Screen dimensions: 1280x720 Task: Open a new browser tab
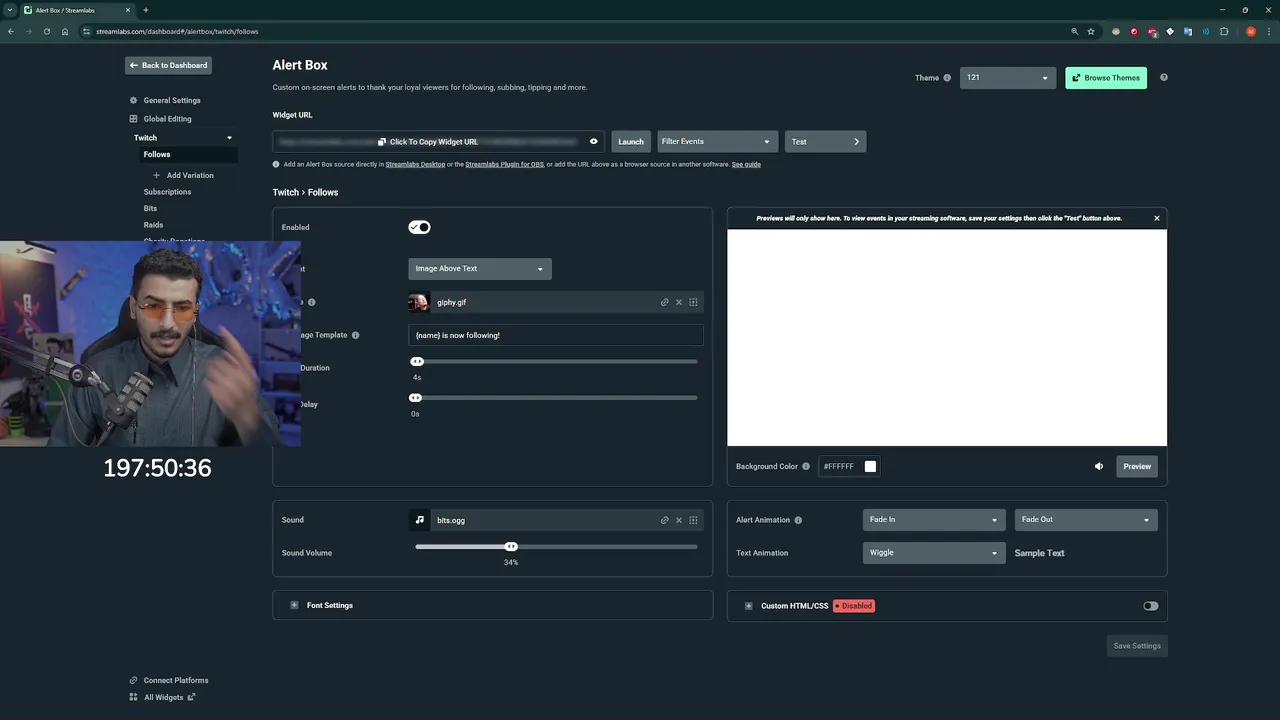coord(145,10)
